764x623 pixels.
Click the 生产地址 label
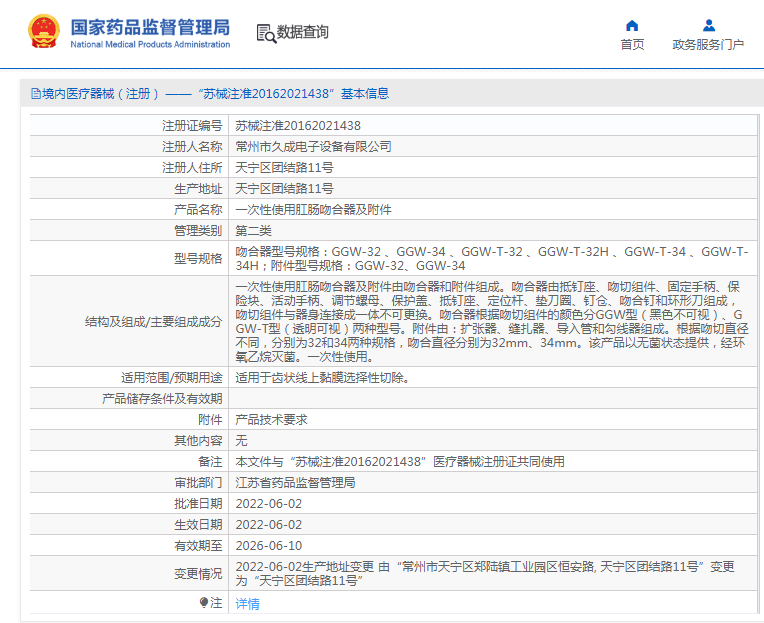click(x=198, y=189)
